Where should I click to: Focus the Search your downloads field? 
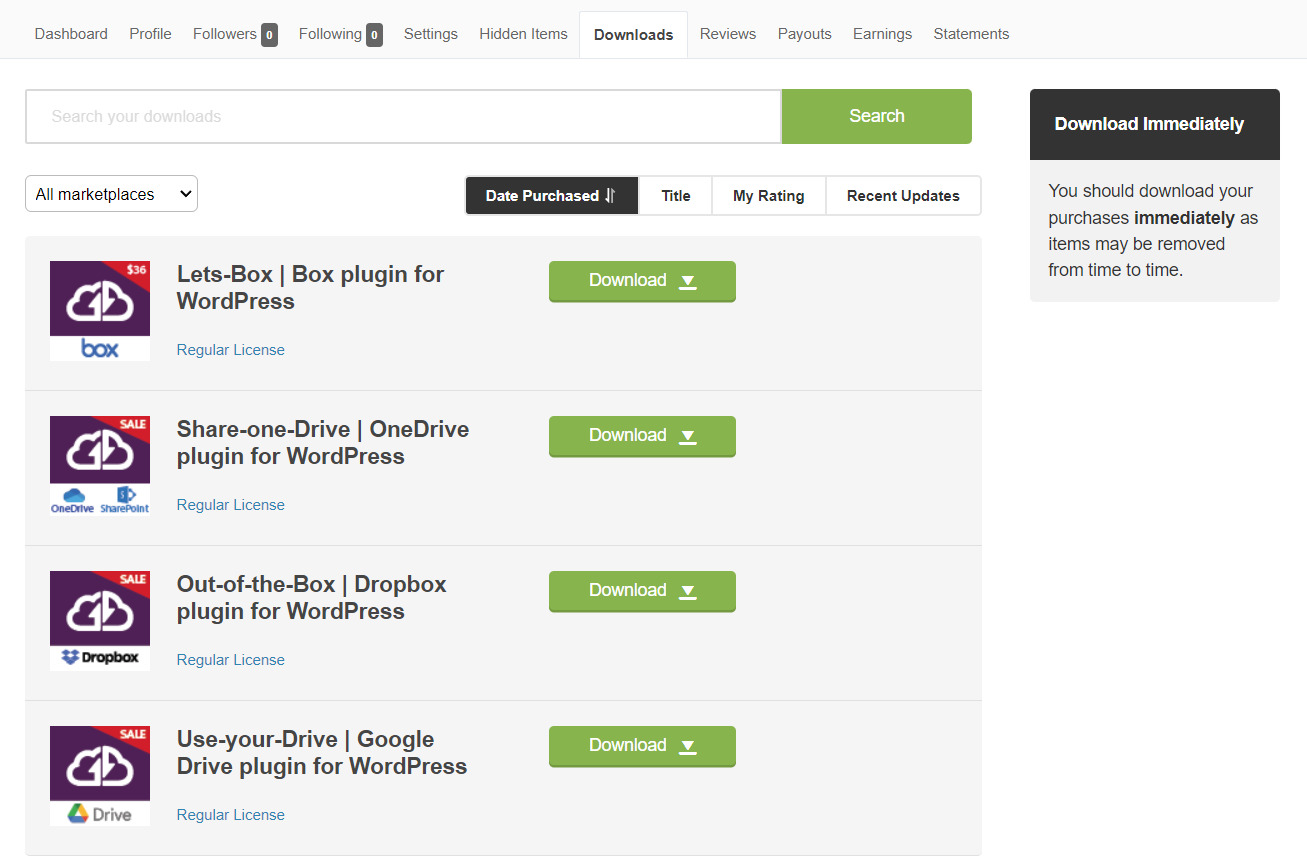click(403, 116)
